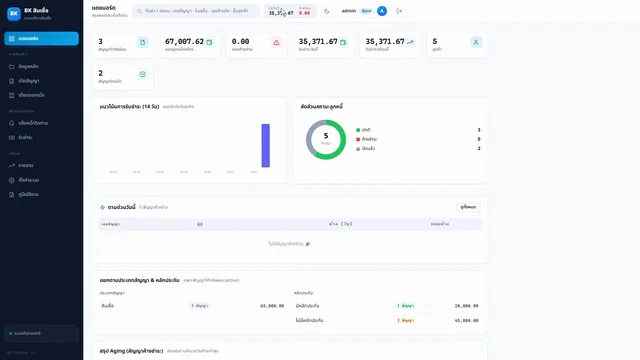
Task: Click green wallet icon beside first 35,371.67
Action: click(343, 42)
